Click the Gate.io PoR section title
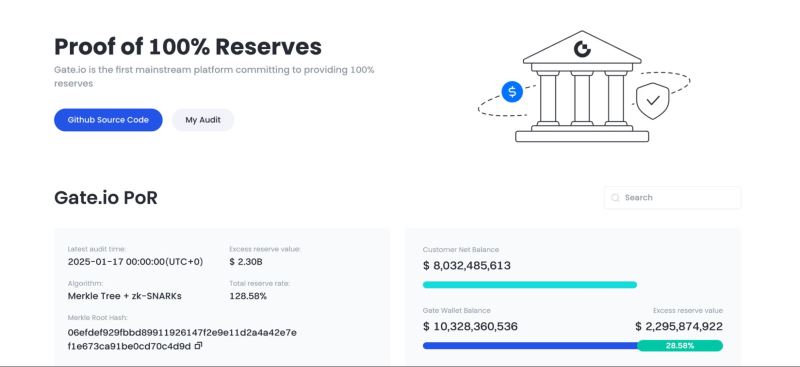The height and width of the screenshot is (367, 800). click(x=106, y=198)
